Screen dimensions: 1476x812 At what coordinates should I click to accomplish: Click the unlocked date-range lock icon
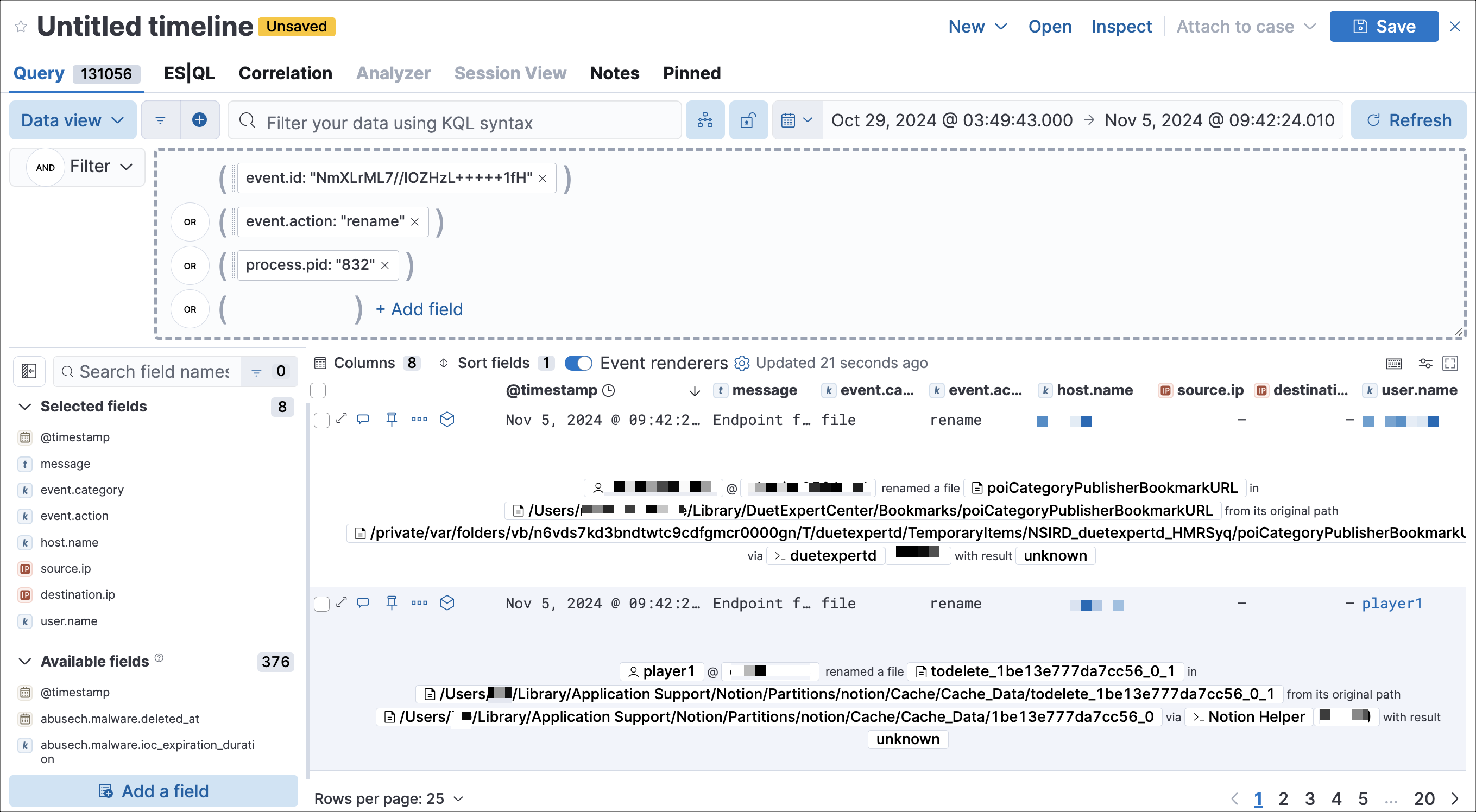tap(748, 119)
